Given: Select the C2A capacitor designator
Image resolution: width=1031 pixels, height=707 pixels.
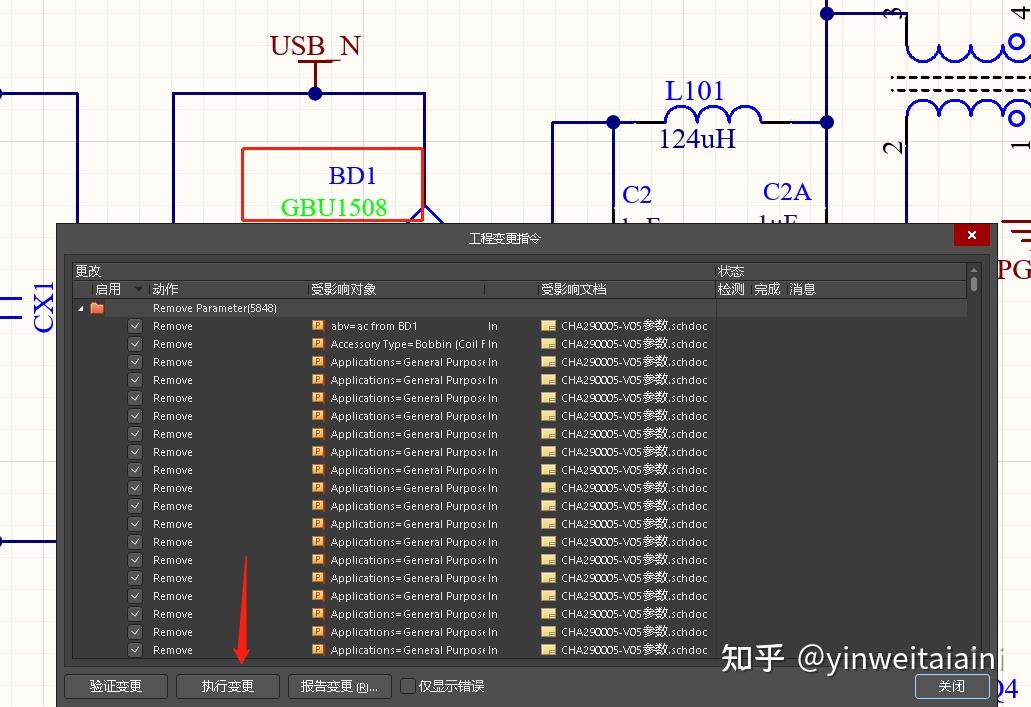Looking at the screenshot, I should pyautogui.click(x=786, y=191).
